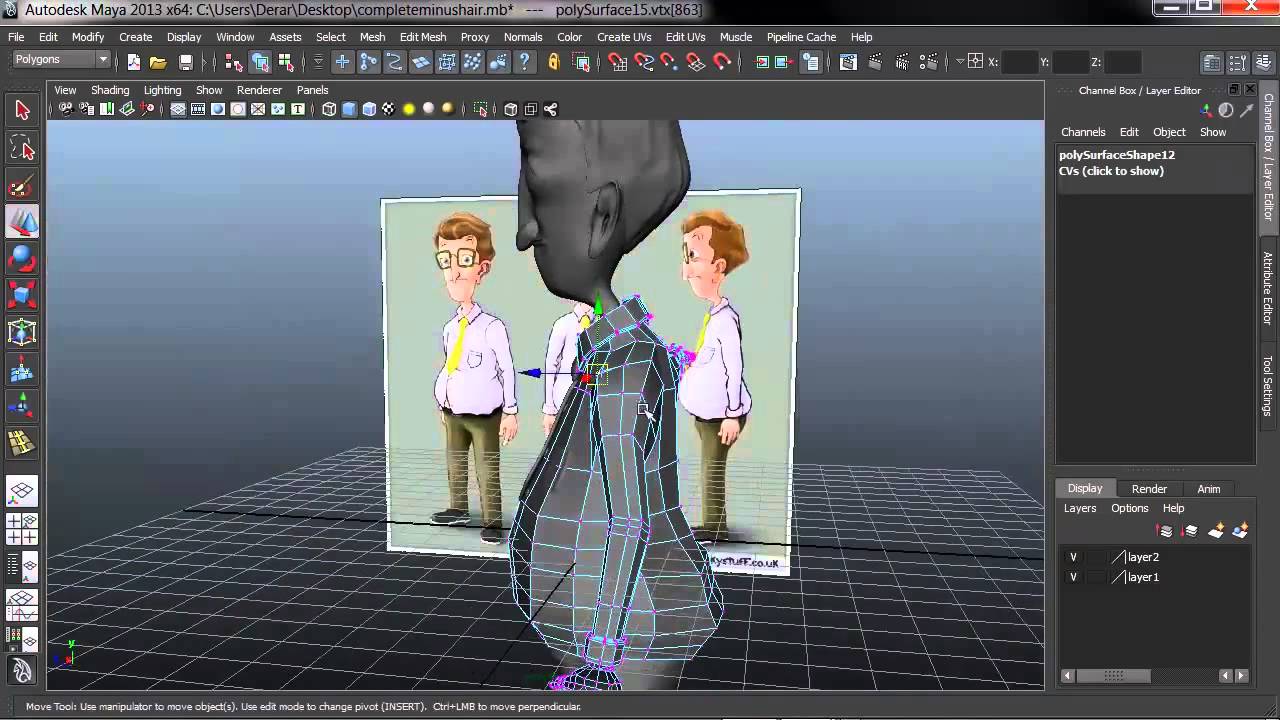Activate the Move tool in toolbox
Viewport: 1280px width, 720px height.
pyautogui.click(x=22, y=222)
